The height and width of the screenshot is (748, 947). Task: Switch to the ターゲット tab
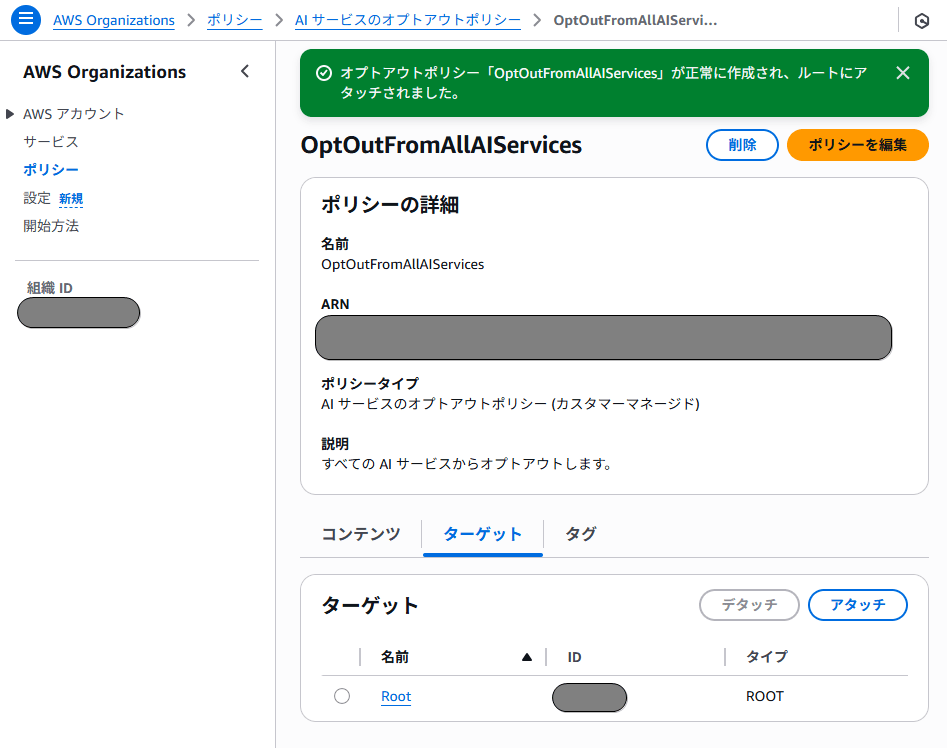coord(483,534)
